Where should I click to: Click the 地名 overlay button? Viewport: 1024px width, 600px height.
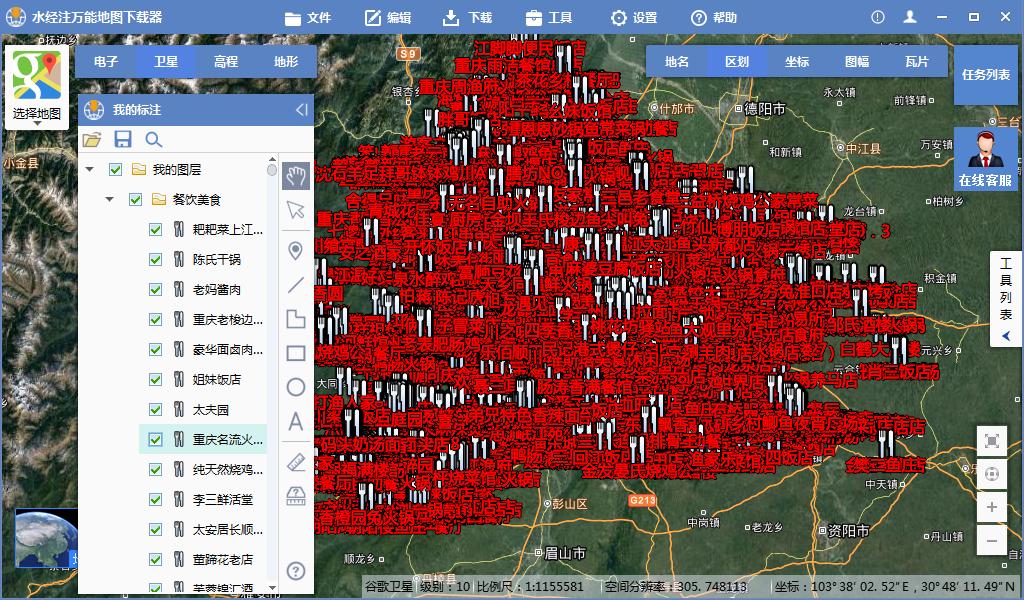click(677, 61)
